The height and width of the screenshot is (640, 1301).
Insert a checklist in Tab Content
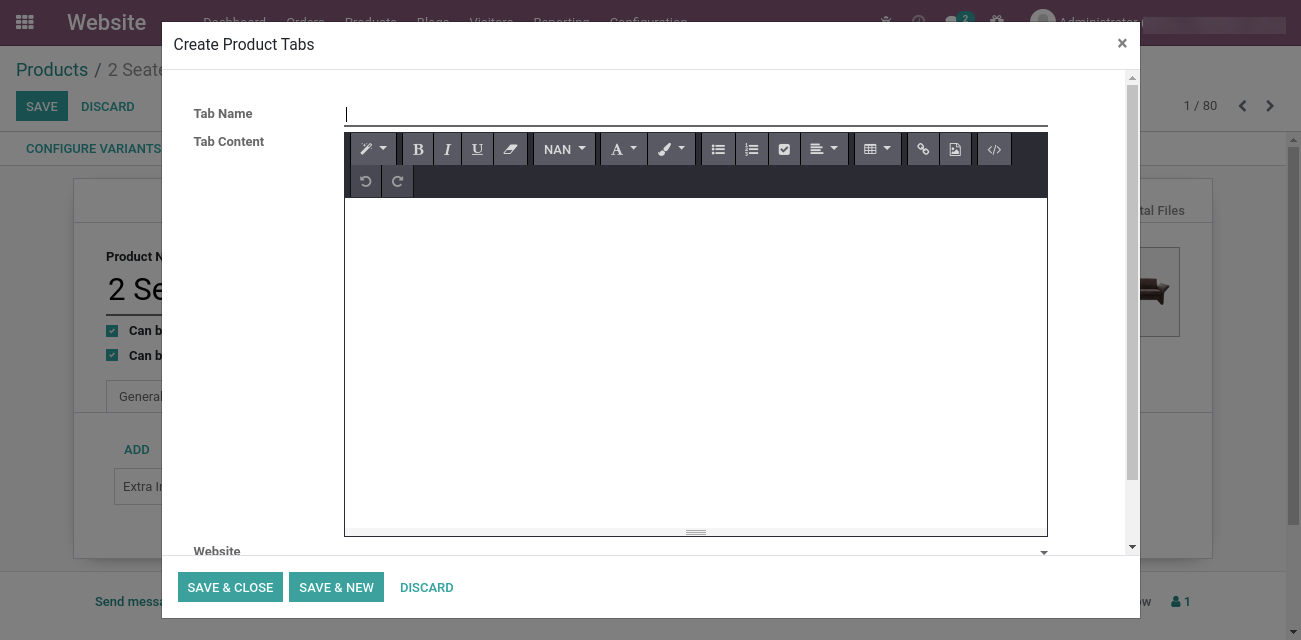[784, 150]
